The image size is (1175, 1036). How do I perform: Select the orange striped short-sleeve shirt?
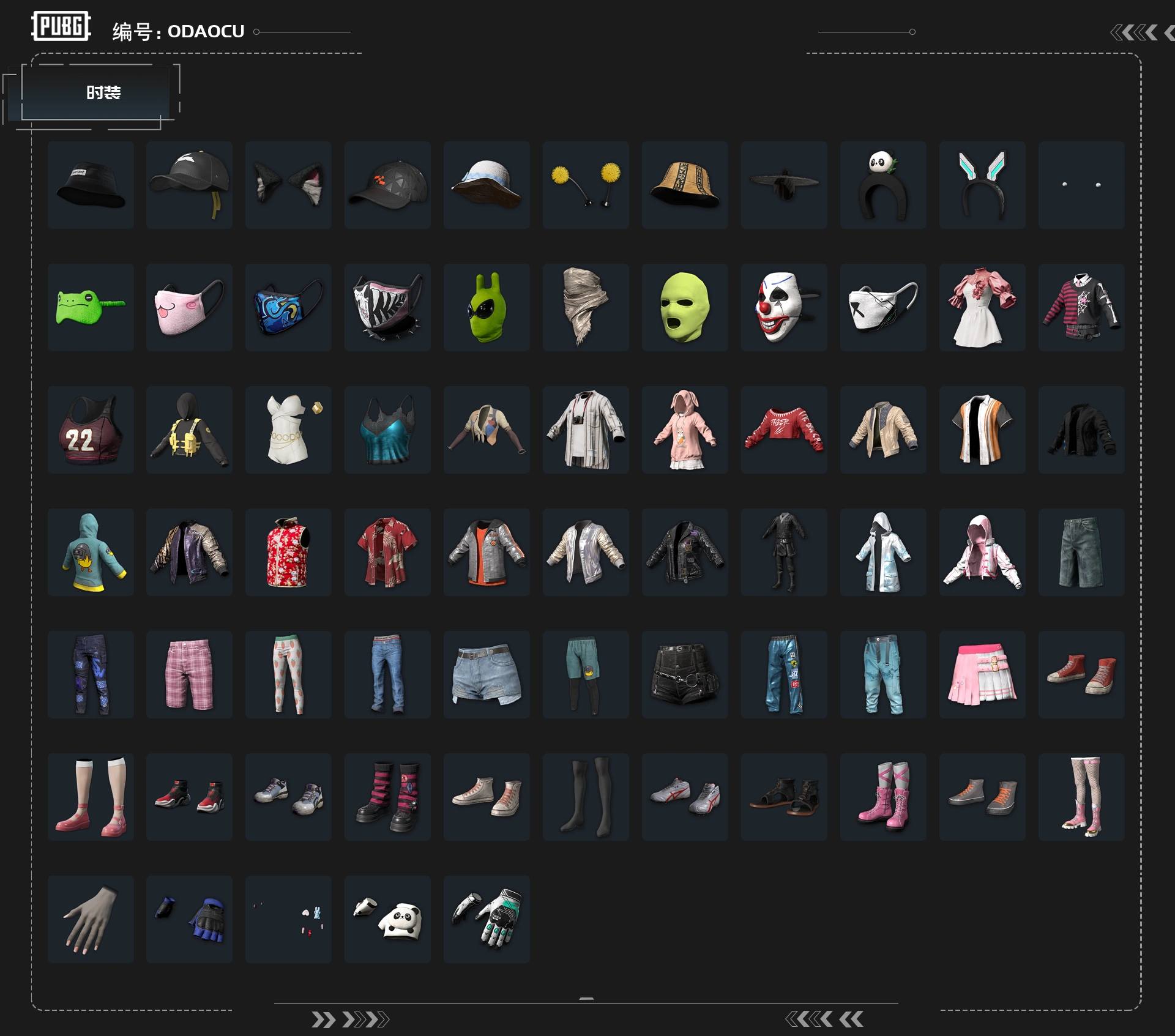pyautogui.click(x=982, y=430)
